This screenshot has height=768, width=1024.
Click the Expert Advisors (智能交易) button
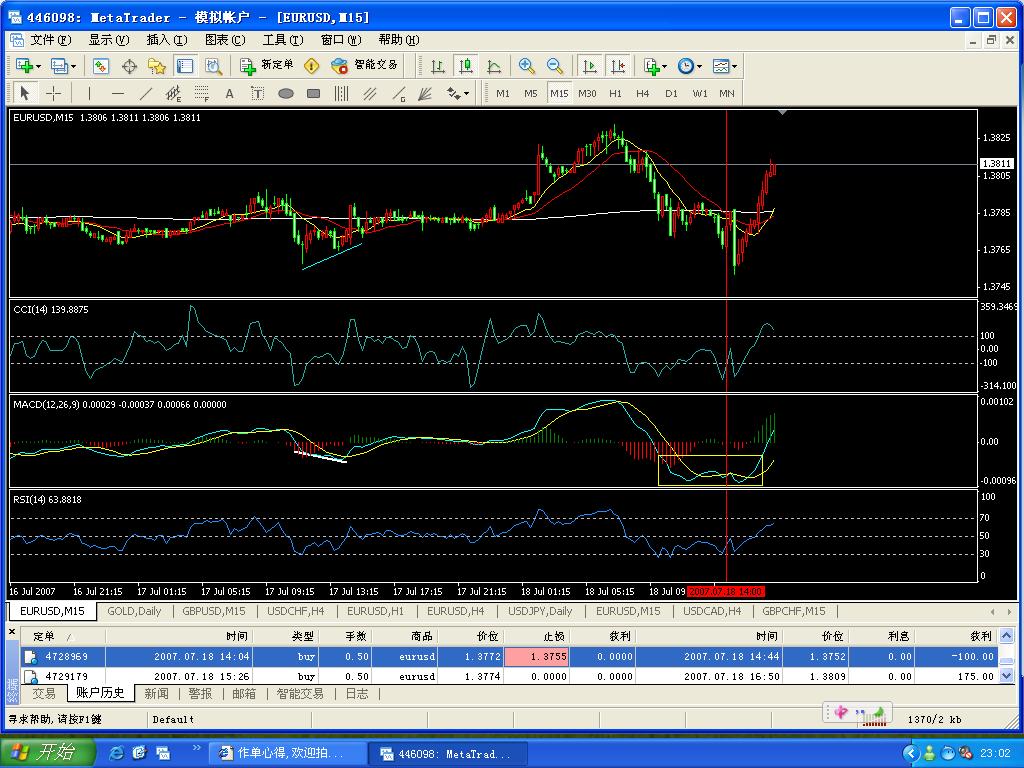coord(364,66)
